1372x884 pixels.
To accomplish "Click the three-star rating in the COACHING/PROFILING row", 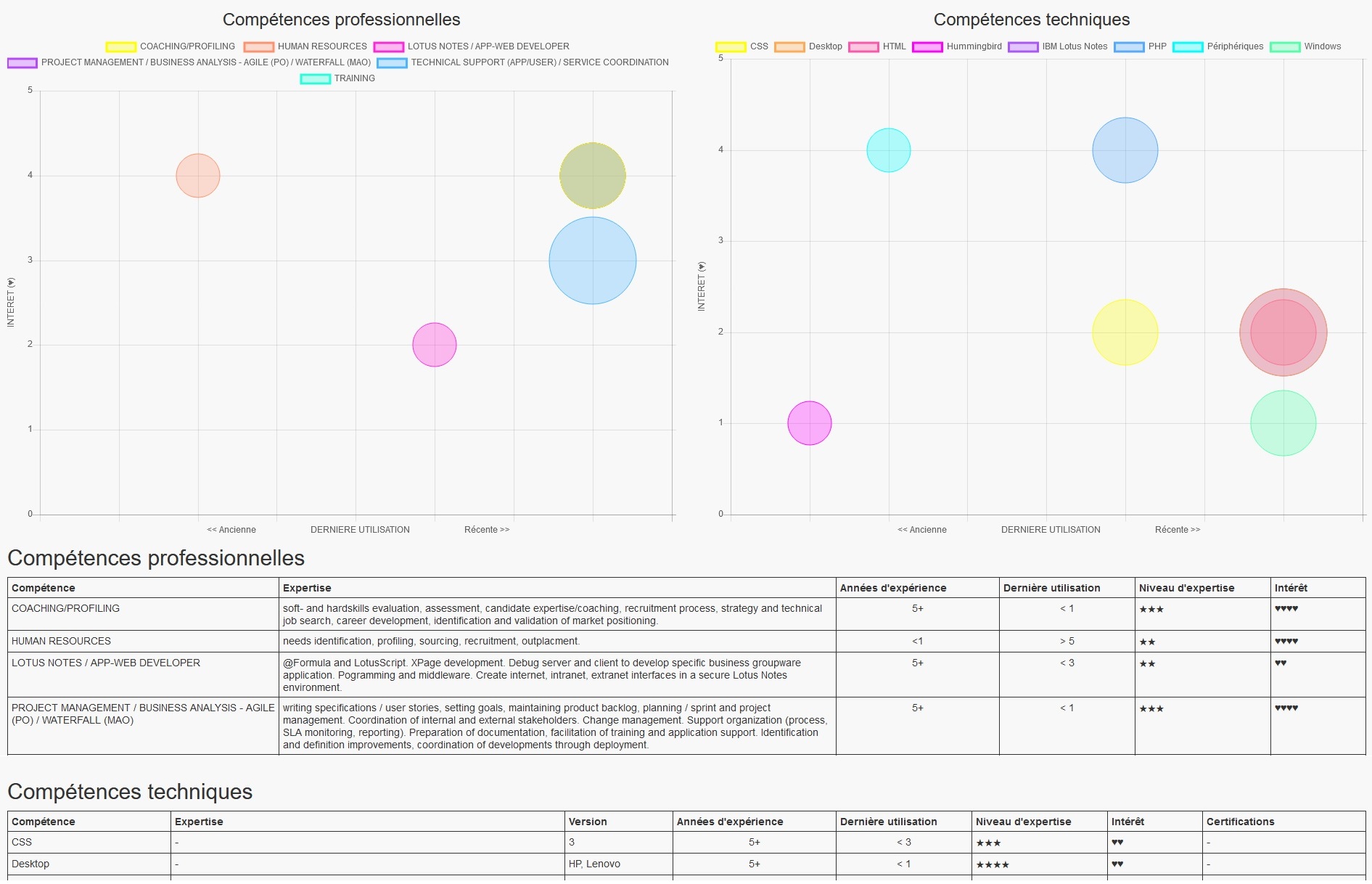I will [1151, 610].
